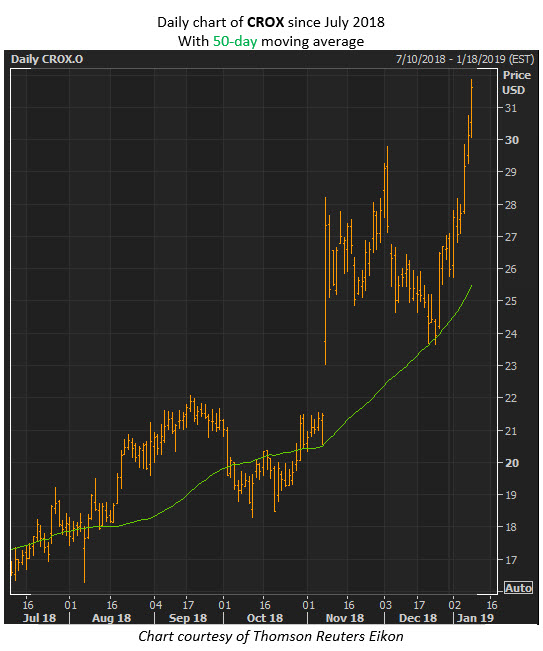The width and height of the screenshot is (543, 651).
Task: Click the 'Price USD' axis header
Action: tap(515, 83)
